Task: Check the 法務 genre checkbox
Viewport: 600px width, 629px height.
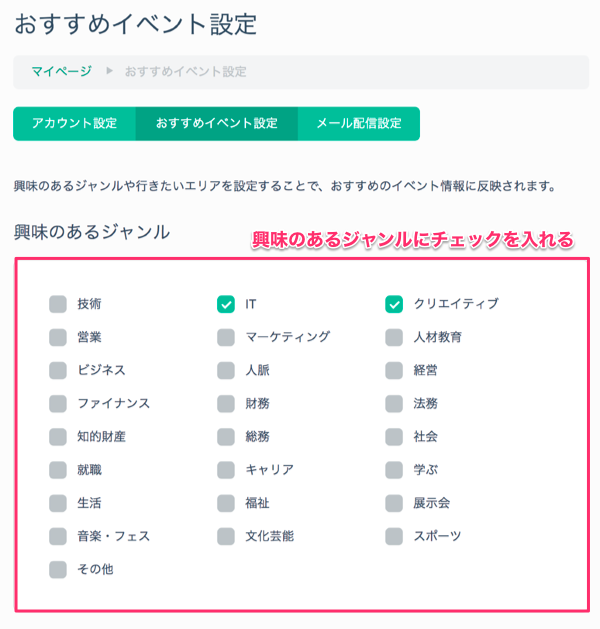Action: [394, 403]
